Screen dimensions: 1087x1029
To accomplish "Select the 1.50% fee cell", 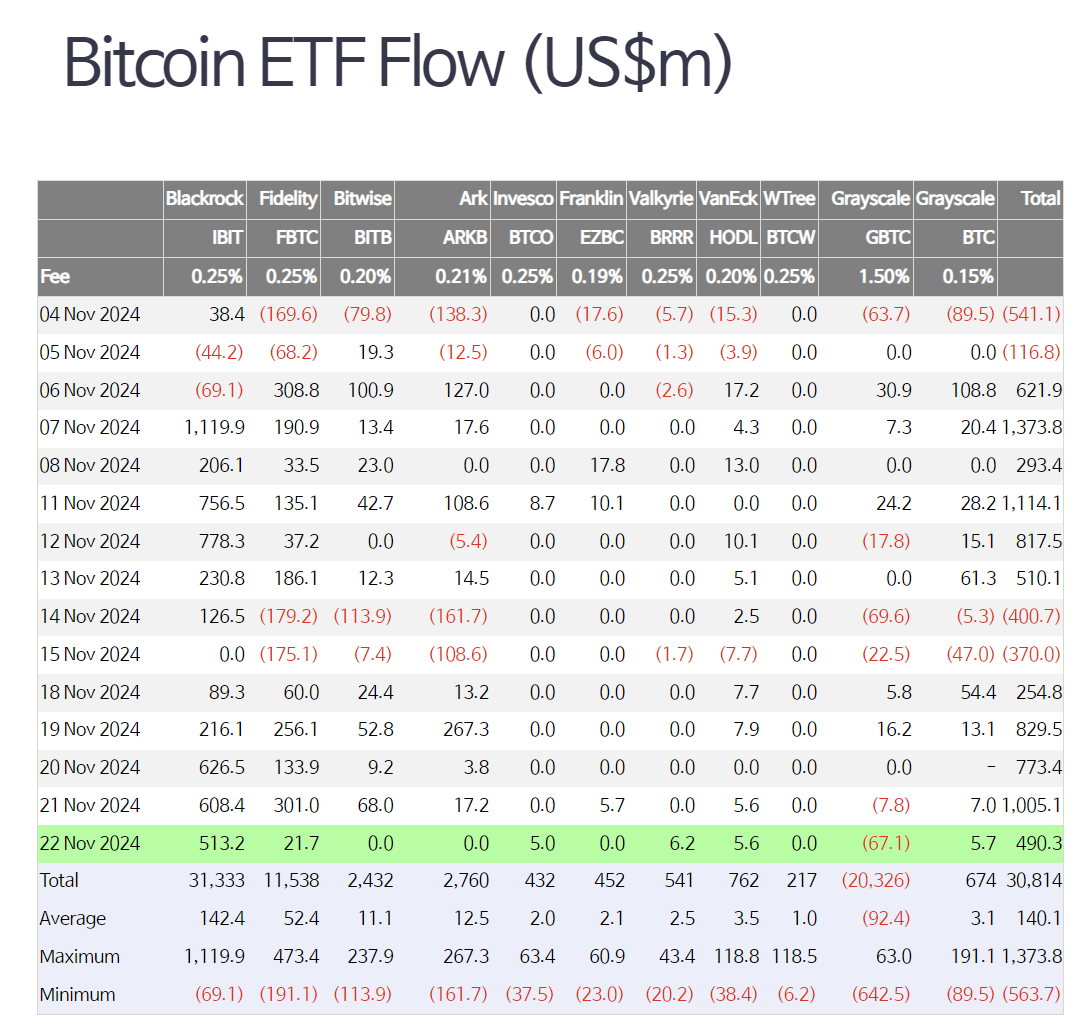I will pos(885,276).
